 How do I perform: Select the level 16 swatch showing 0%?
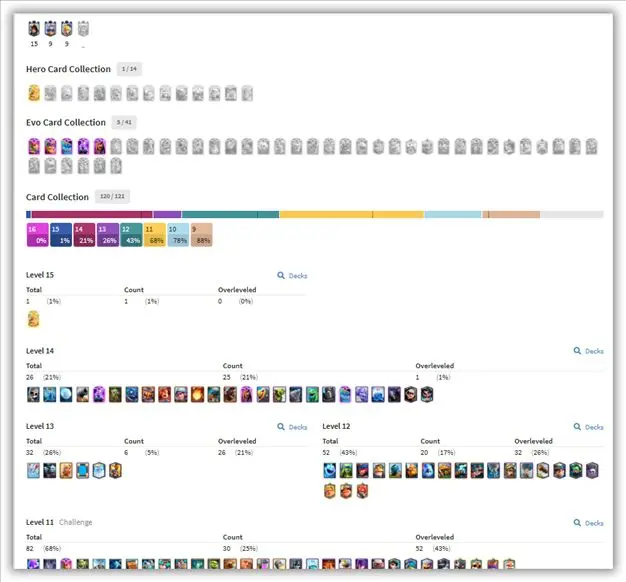(x=38, y=235)
